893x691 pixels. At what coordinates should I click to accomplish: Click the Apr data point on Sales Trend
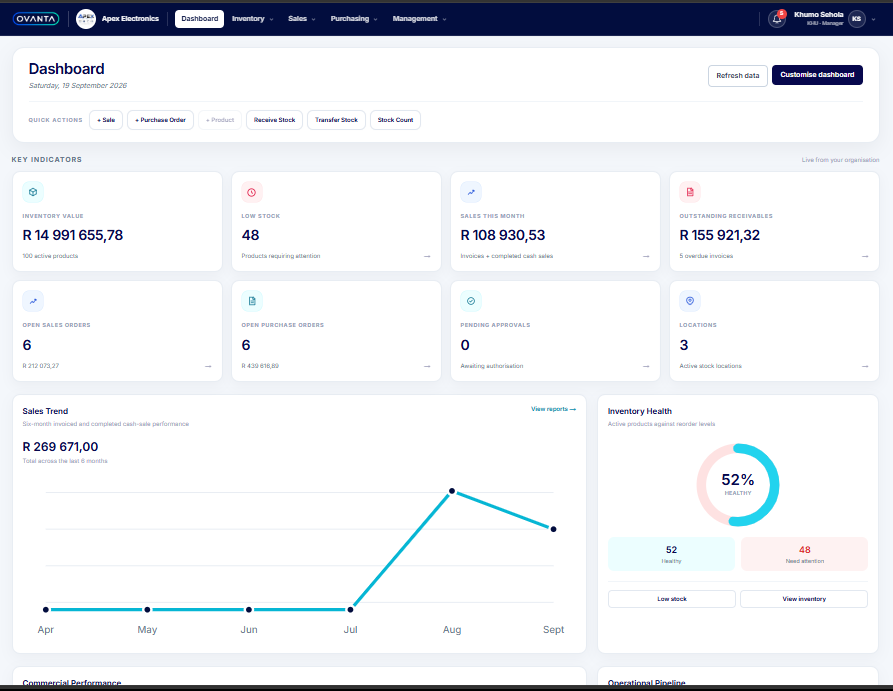(46, 610)
